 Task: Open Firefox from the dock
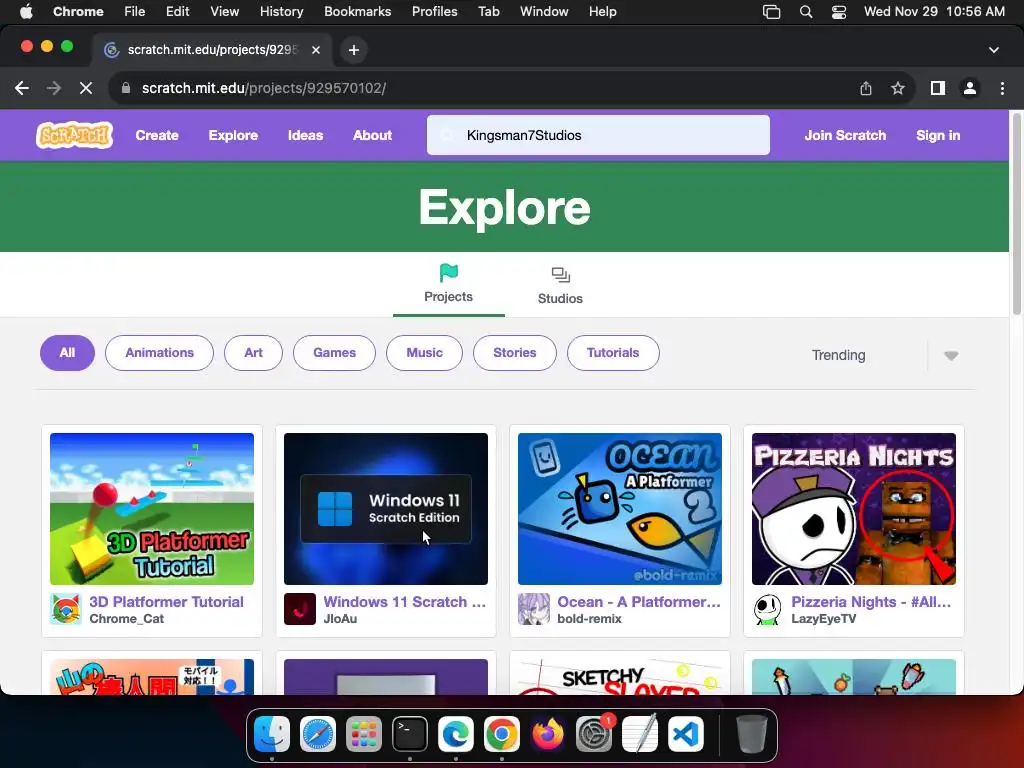coord(548,734)
